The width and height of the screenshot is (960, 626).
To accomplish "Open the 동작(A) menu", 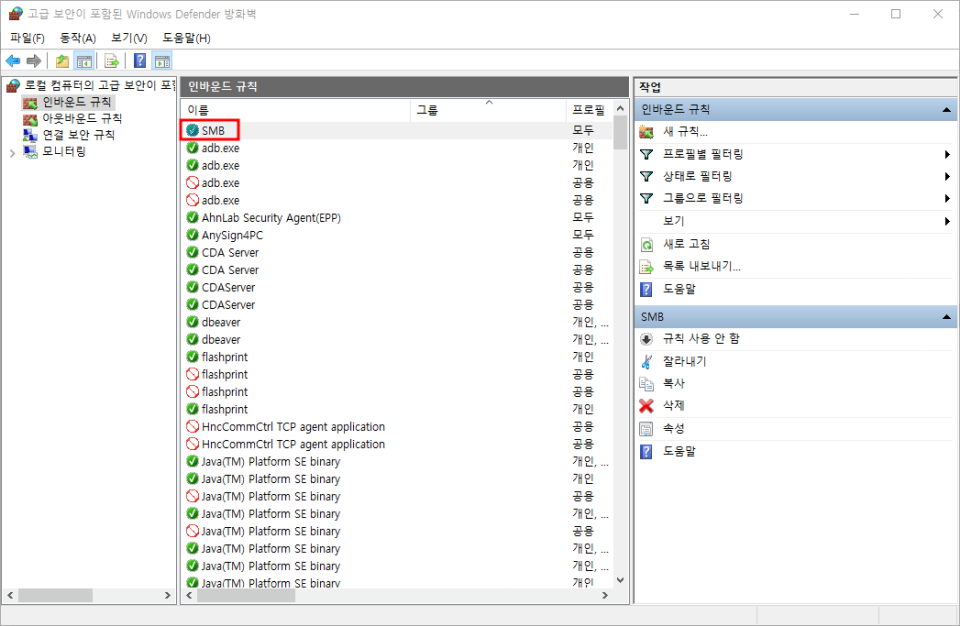I will click(x=78, y=38).
